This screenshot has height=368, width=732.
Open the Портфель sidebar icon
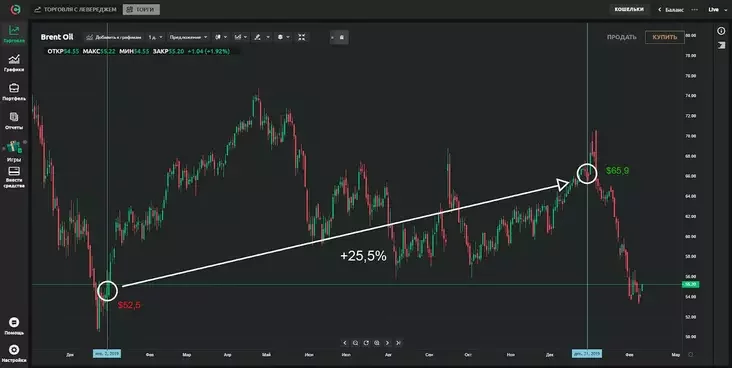(x=14, y=92)
